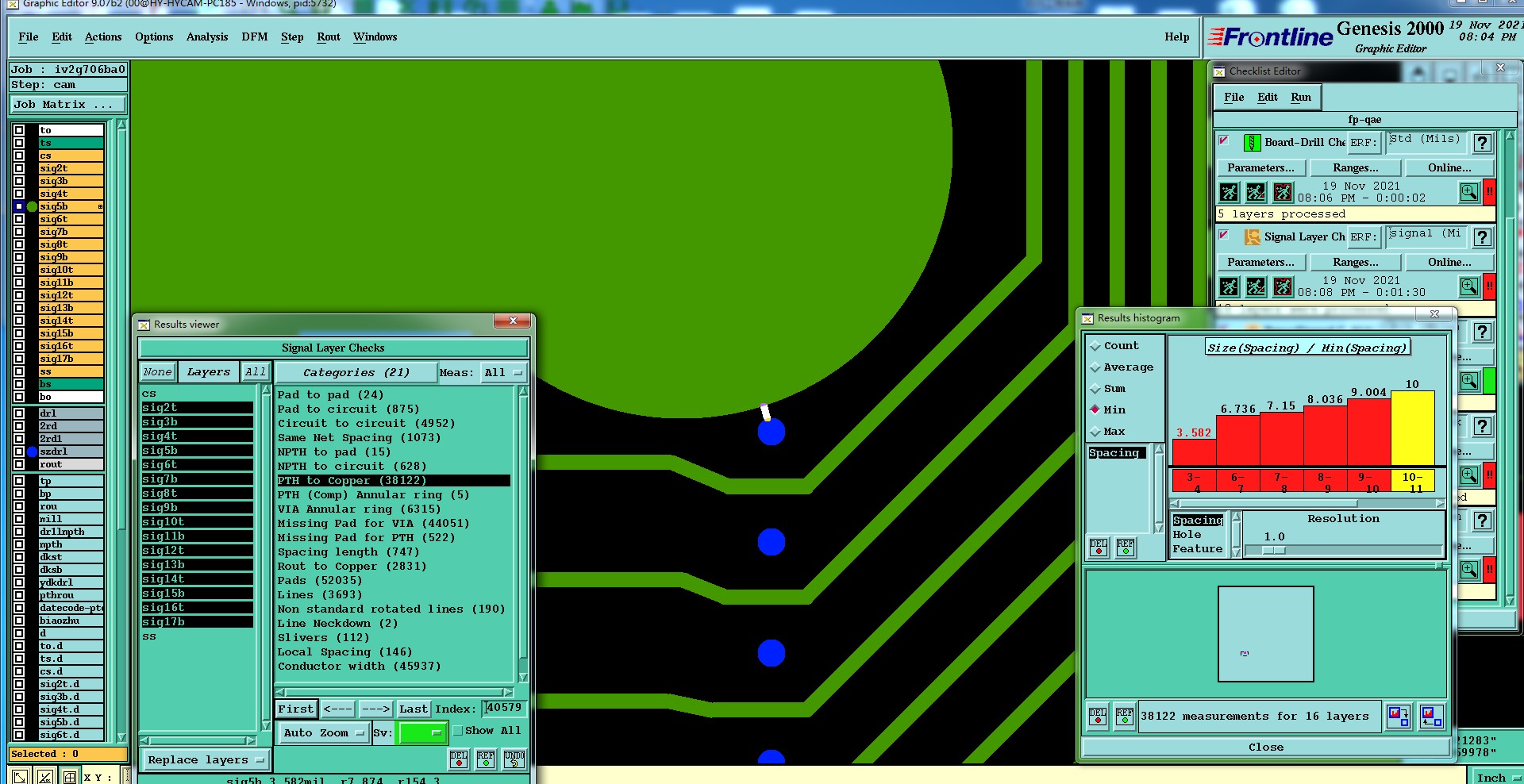Open the Auto Zoom dropdown
Viewport: 1524px width, 784px height.
tap(323, 733)
